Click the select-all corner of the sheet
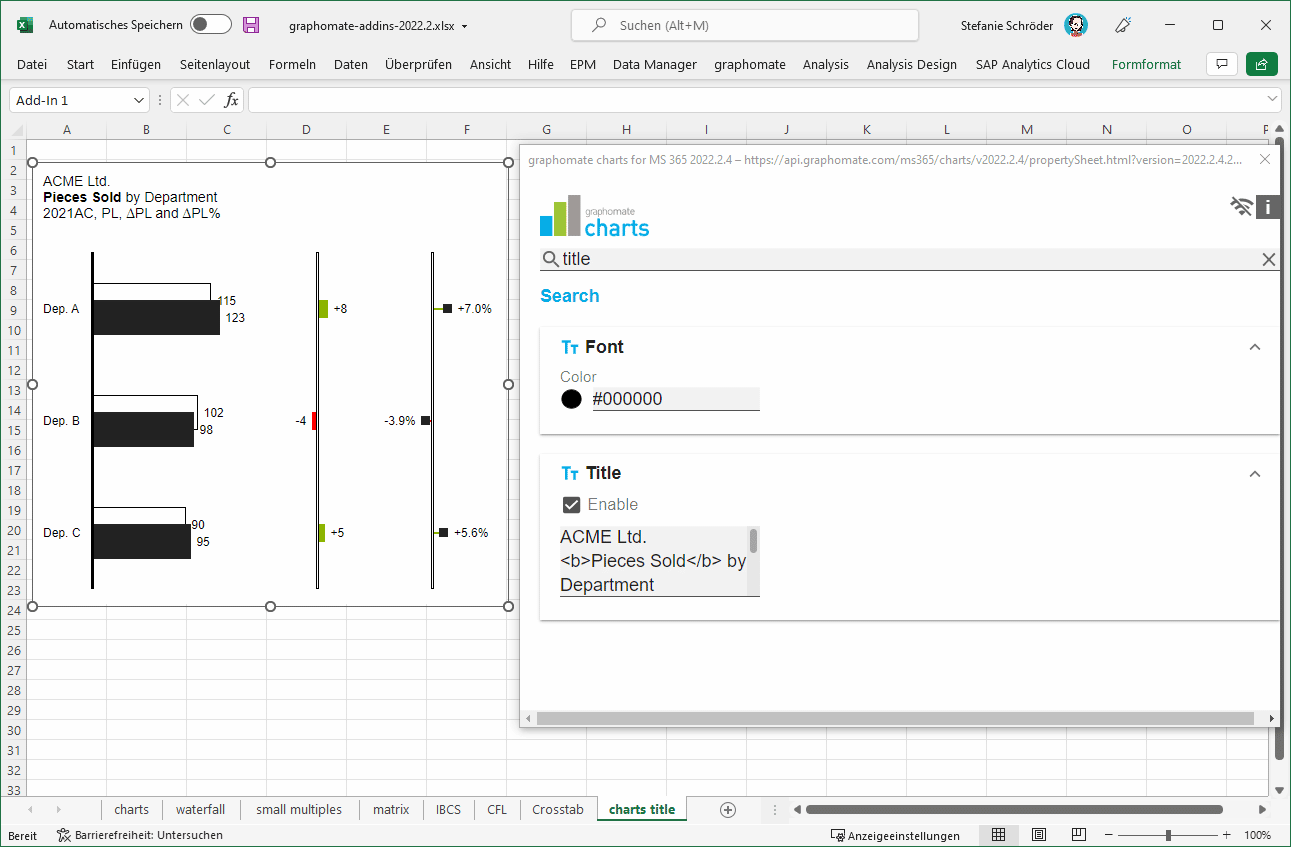This screenshot has width=1291, height=847. [13, 130]
